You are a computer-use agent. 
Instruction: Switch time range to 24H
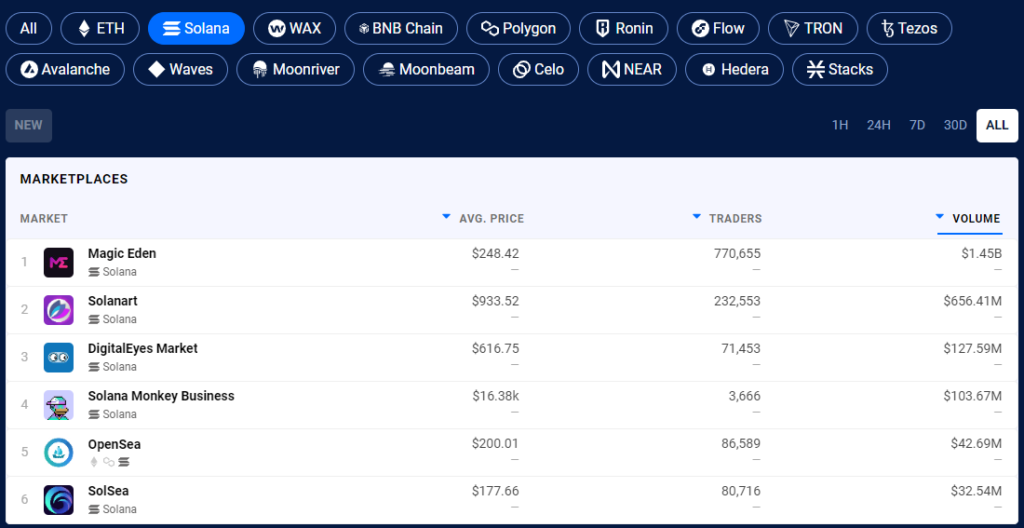tap(878, 125)
